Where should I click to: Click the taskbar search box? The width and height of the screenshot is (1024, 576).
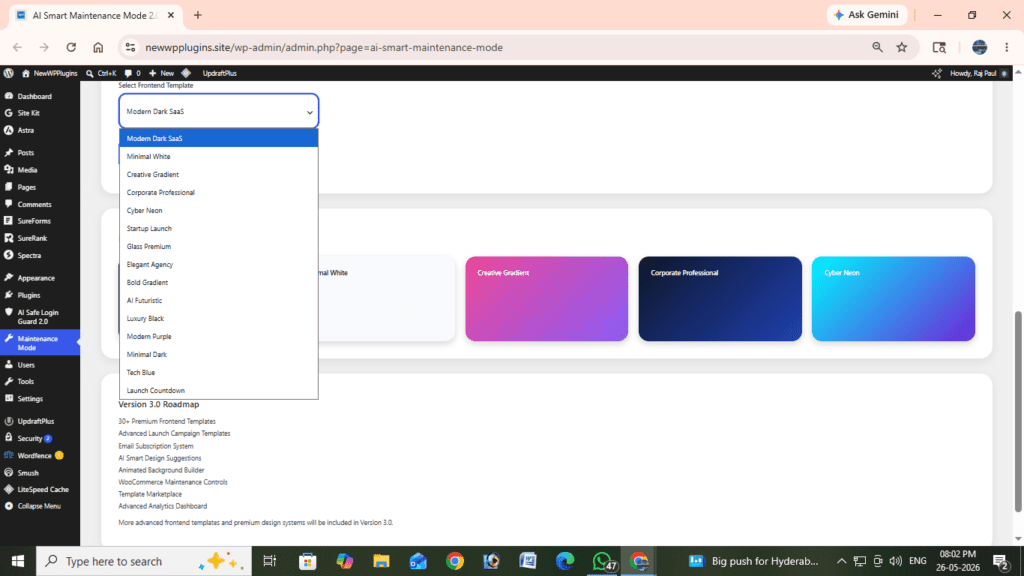[144, 561]
